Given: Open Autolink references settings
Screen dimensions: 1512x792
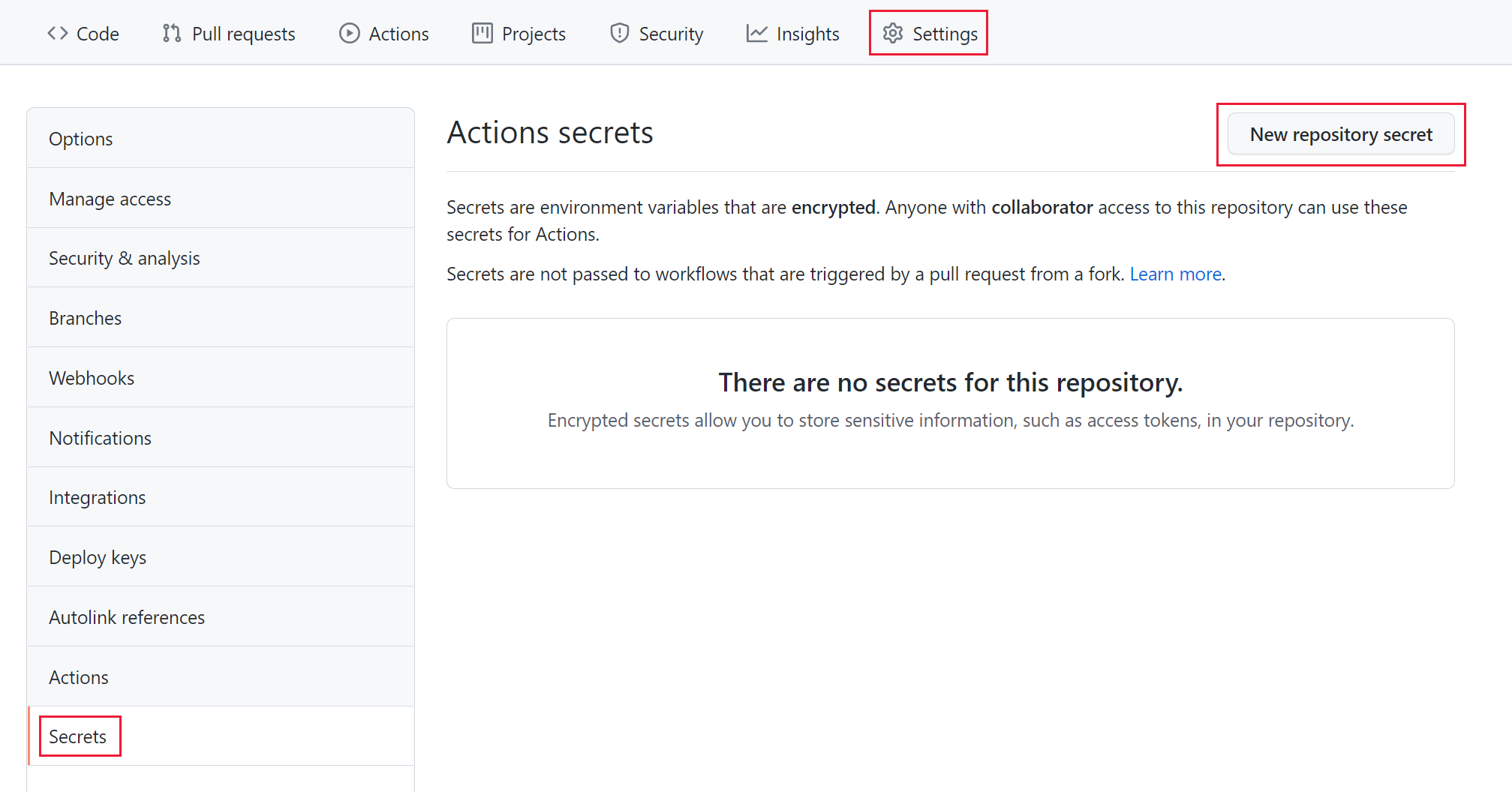Looking at the screenshot, I should point(127,616).
